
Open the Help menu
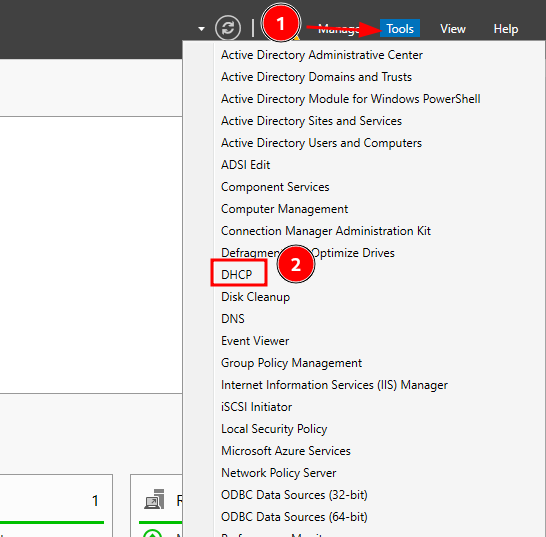(506, 29)
